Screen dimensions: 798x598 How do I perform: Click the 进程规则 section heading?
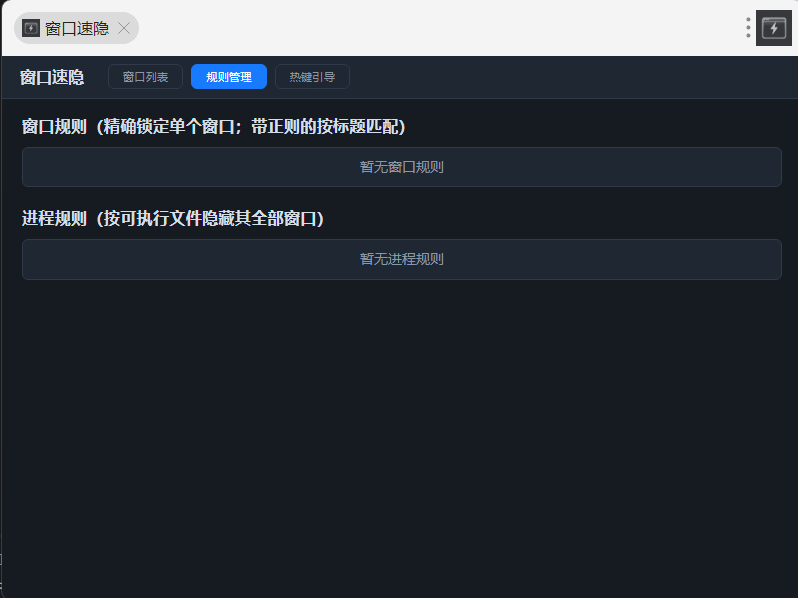coord(173,218)
